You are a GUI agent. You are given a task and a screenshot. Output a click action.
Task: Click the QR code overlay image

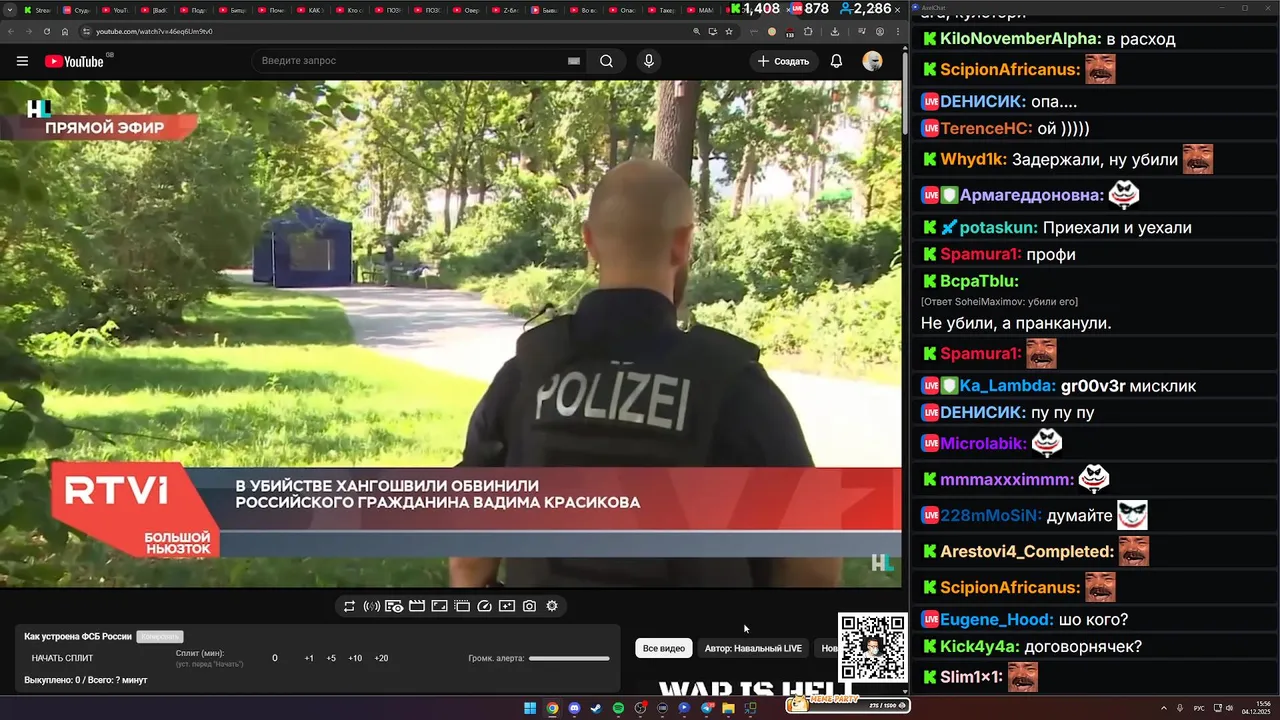coord(872,648)
